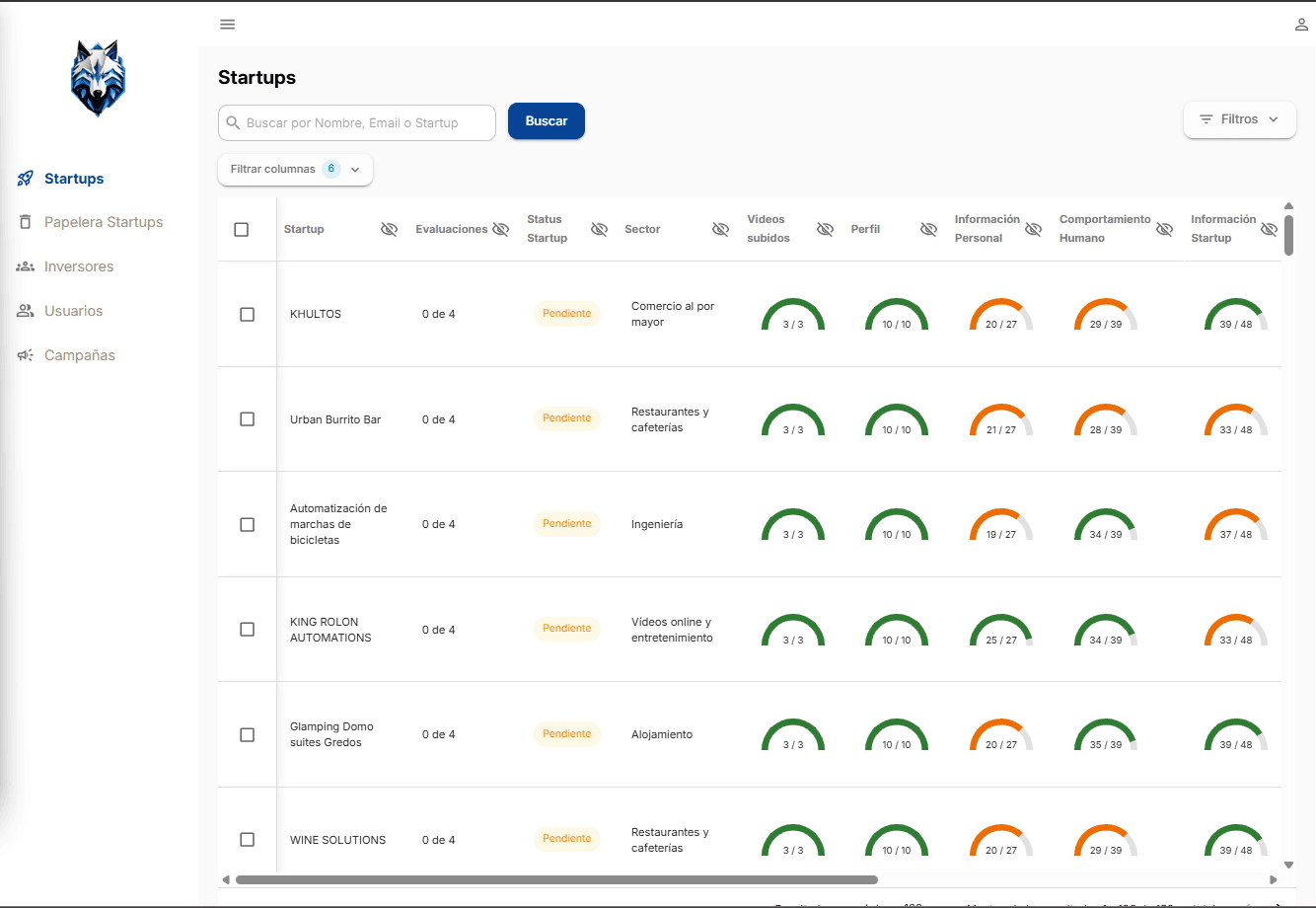Click the horizontal table scrollbar
The width and height of the screenshot is (1316, 908).
click(556, 879)
